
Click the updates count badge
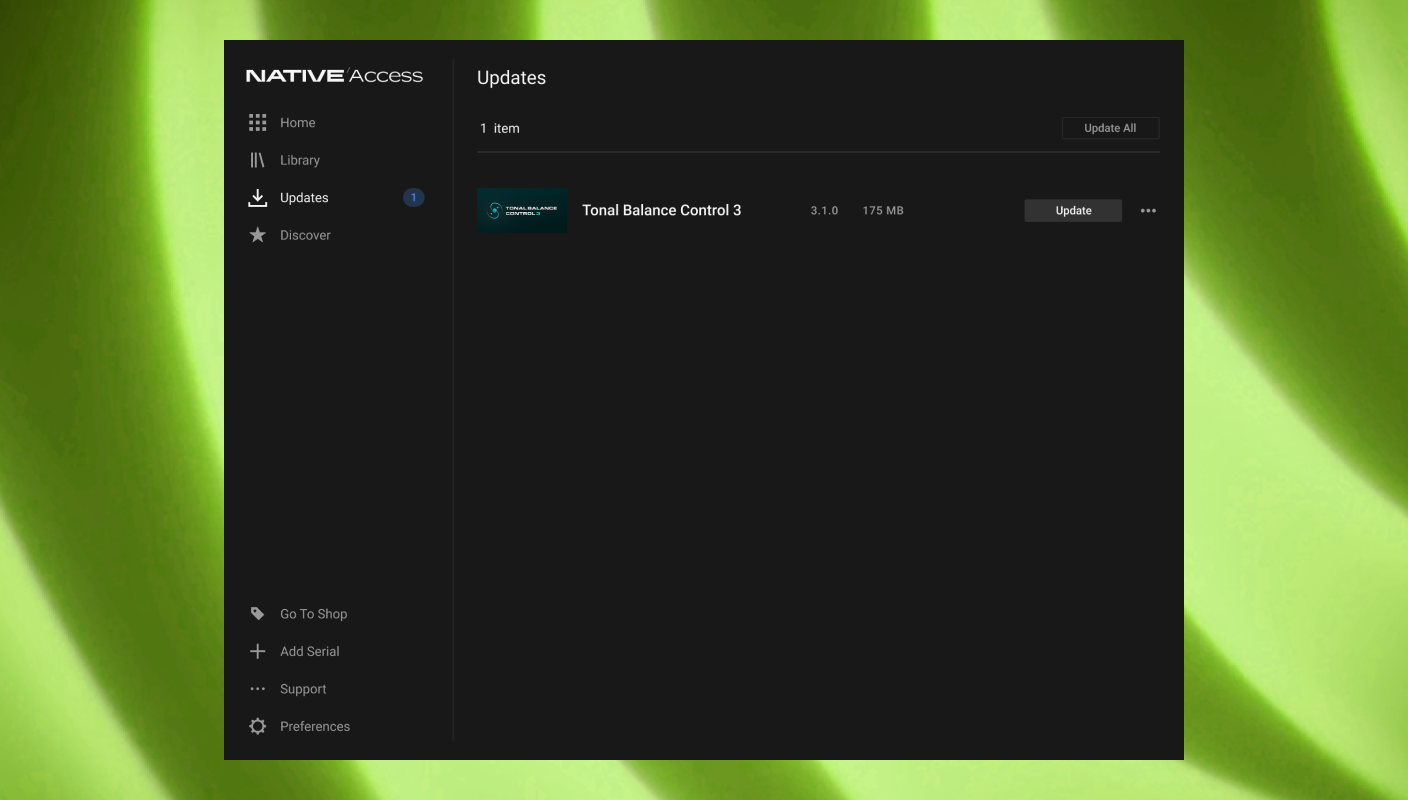(414, 198)
